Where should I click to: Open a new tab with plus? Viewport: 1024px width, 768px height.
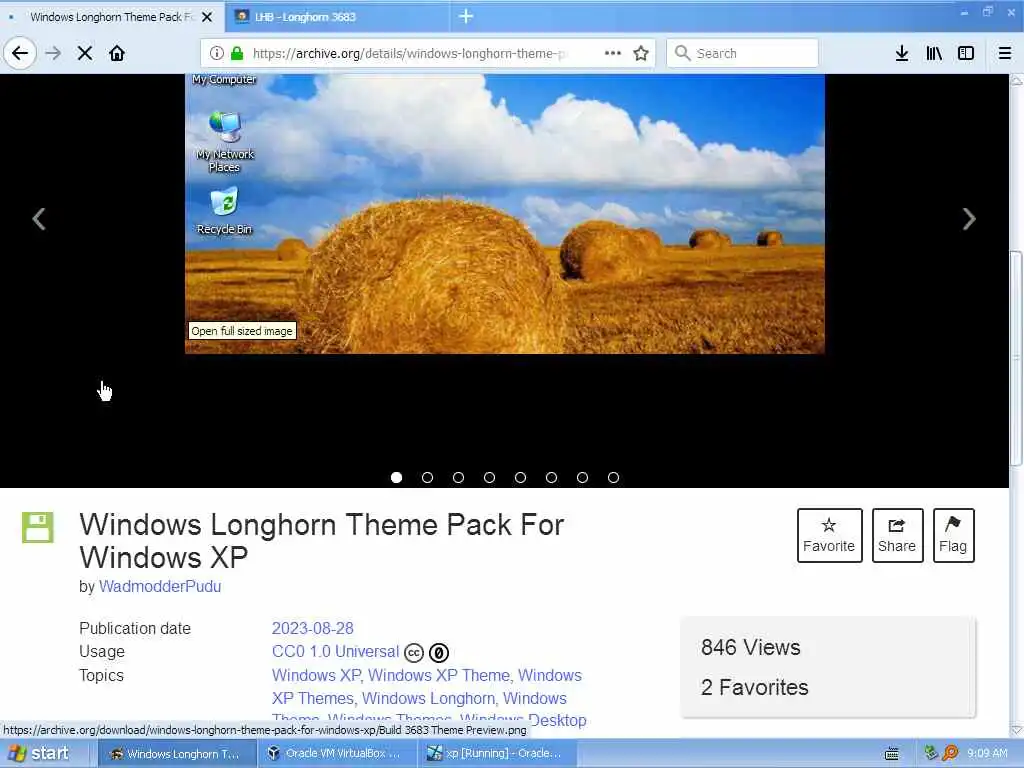[x=466, y=16]
